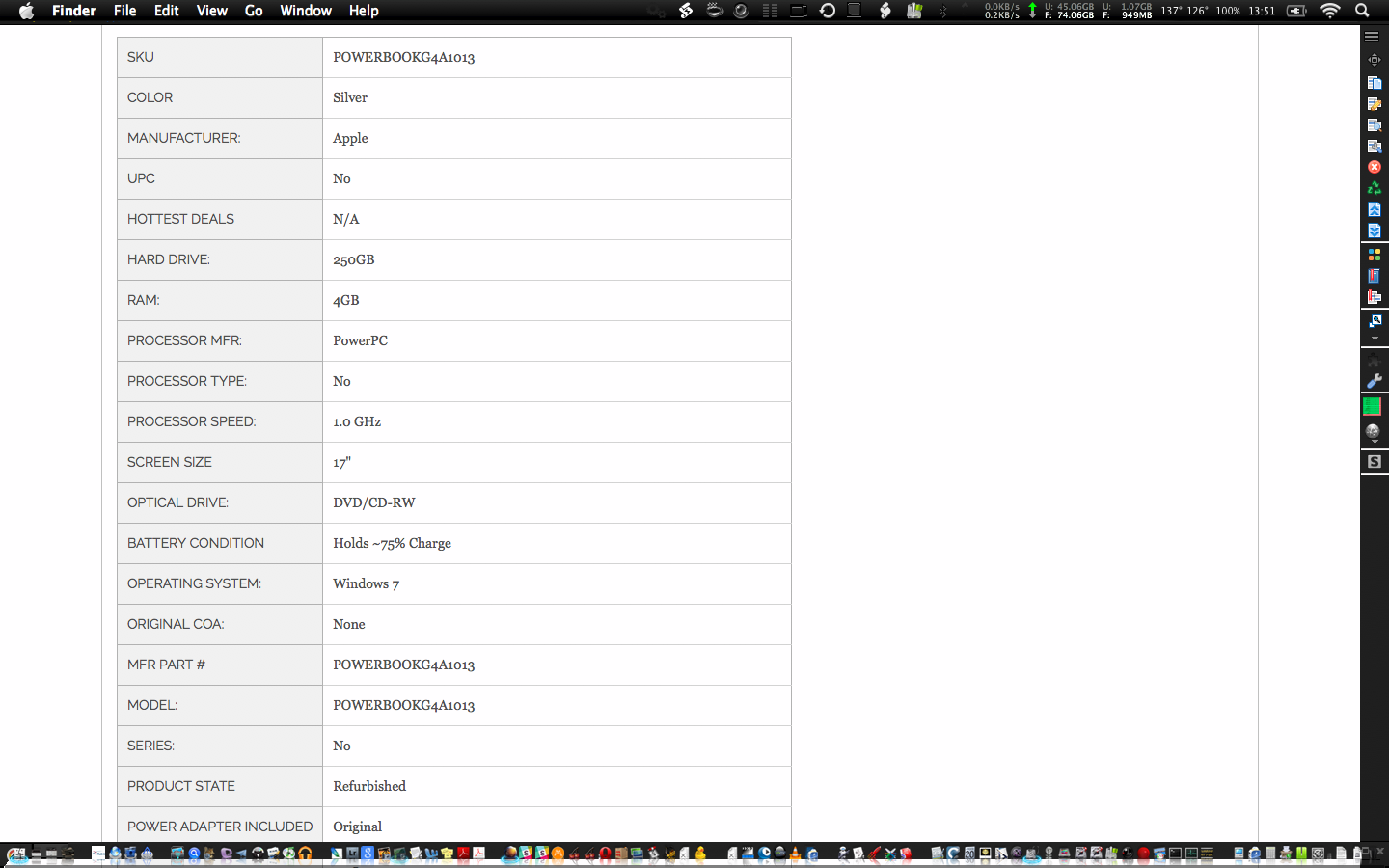The image size is (1389, 868).
Task: Click the SERIES: label
Action: (150, 746)
